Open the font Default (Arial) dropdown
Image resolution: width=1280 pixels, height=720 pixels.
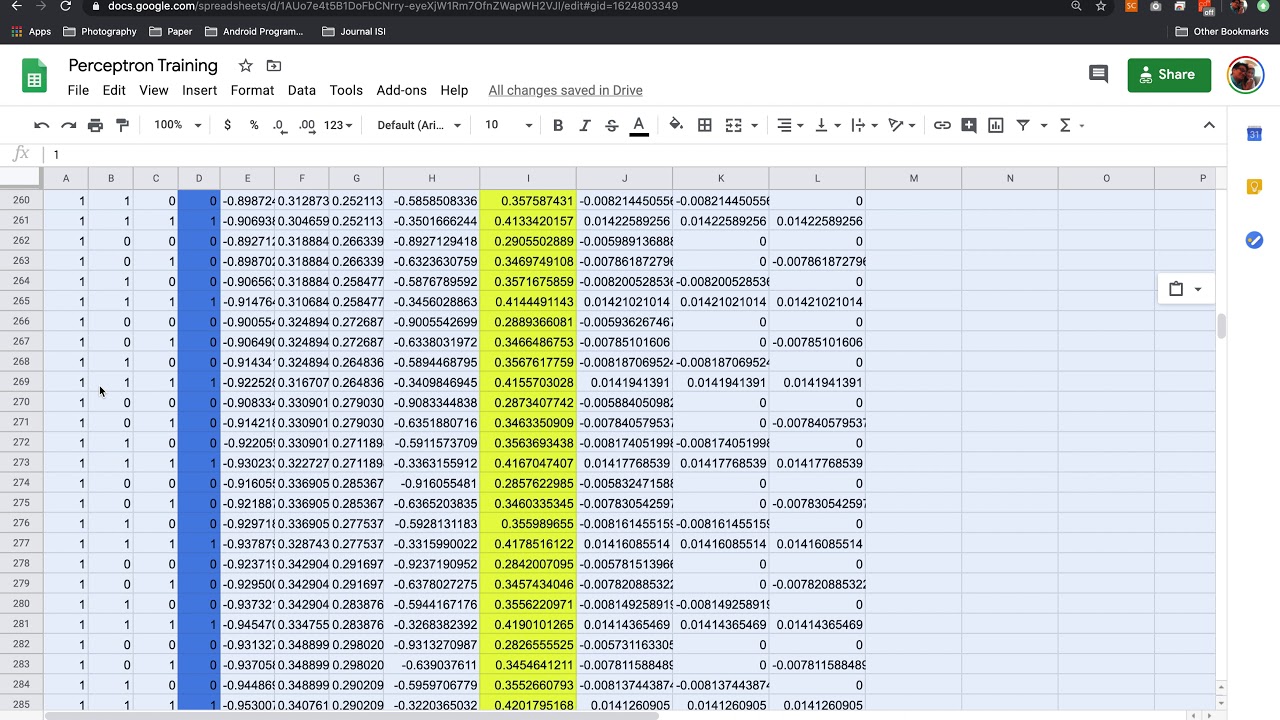pos(419,125)
